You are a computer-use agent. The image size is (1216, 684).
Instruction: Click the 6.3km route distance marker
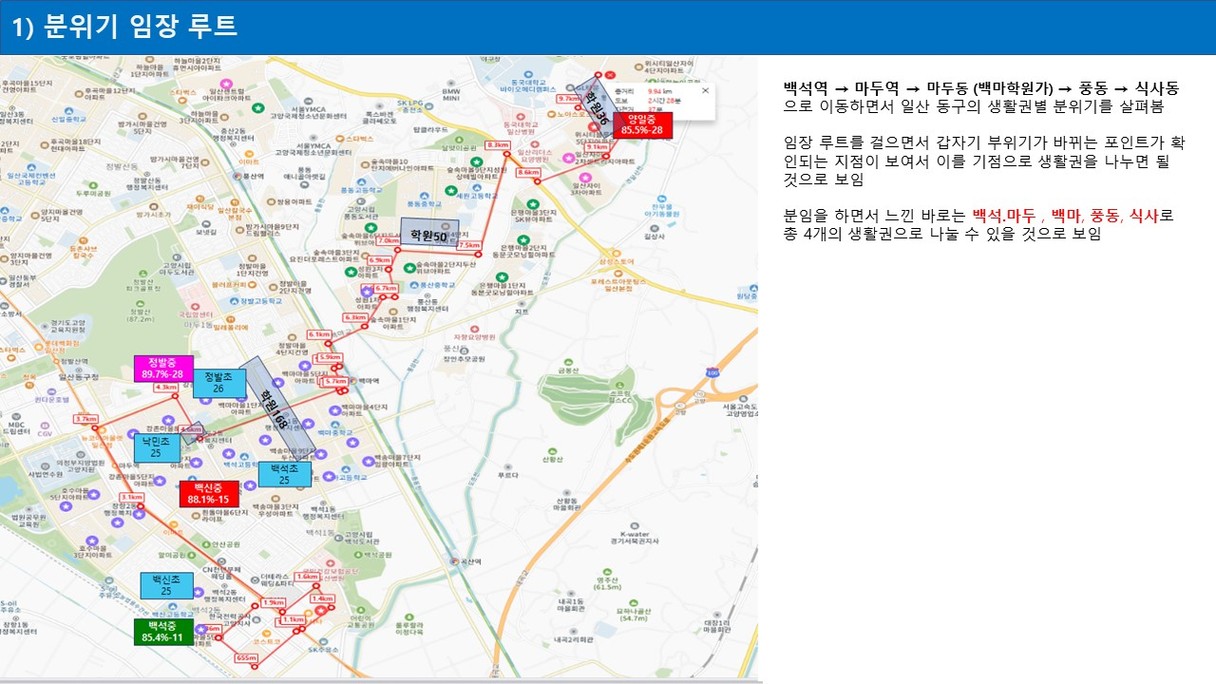pos(355,317)
